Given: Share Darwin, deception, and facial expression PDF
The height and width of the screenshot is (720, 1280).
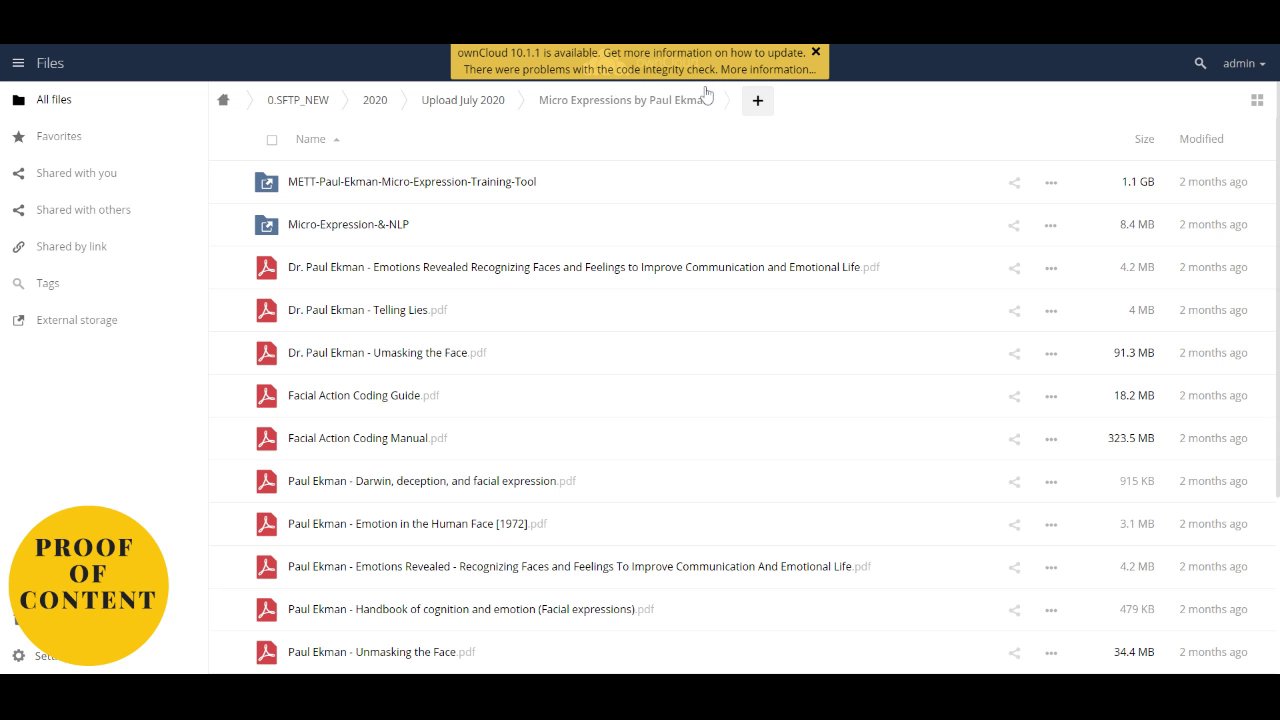Looking at the screenshot, I should click(1014, 482).
